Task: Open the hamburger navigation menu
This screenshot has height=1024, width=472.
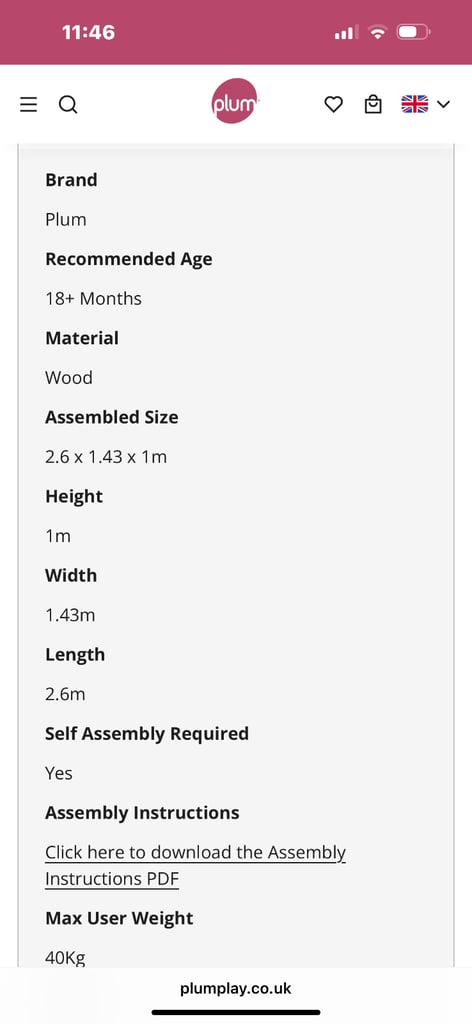Action: pos(29,104)
